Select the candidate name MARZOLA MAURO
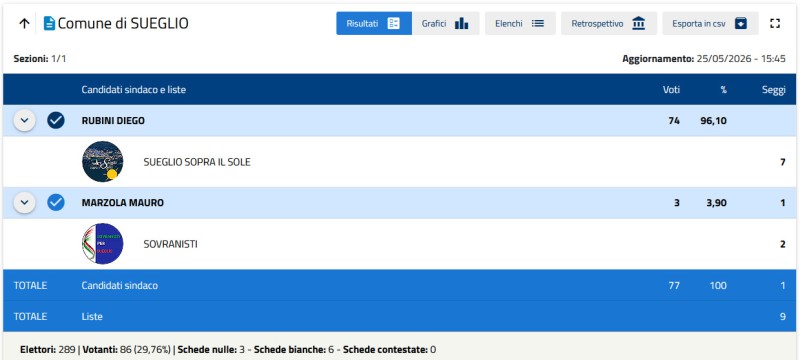 [x=122, y=203]
